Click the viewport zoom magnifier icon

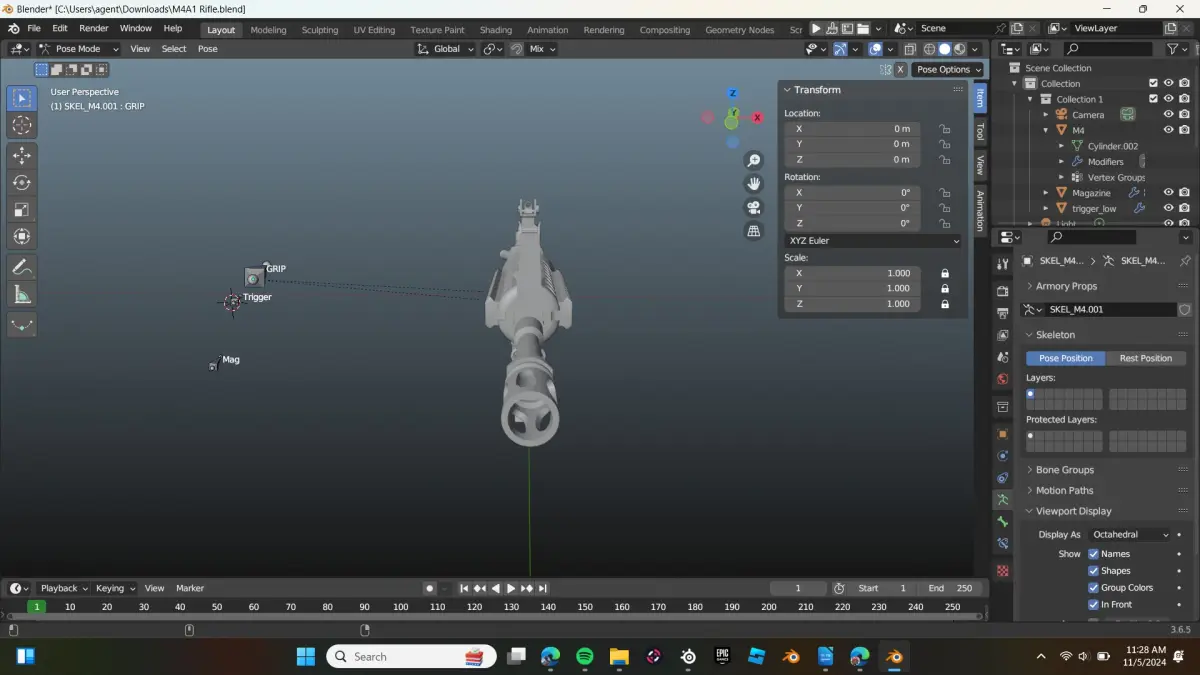(754, 160)
